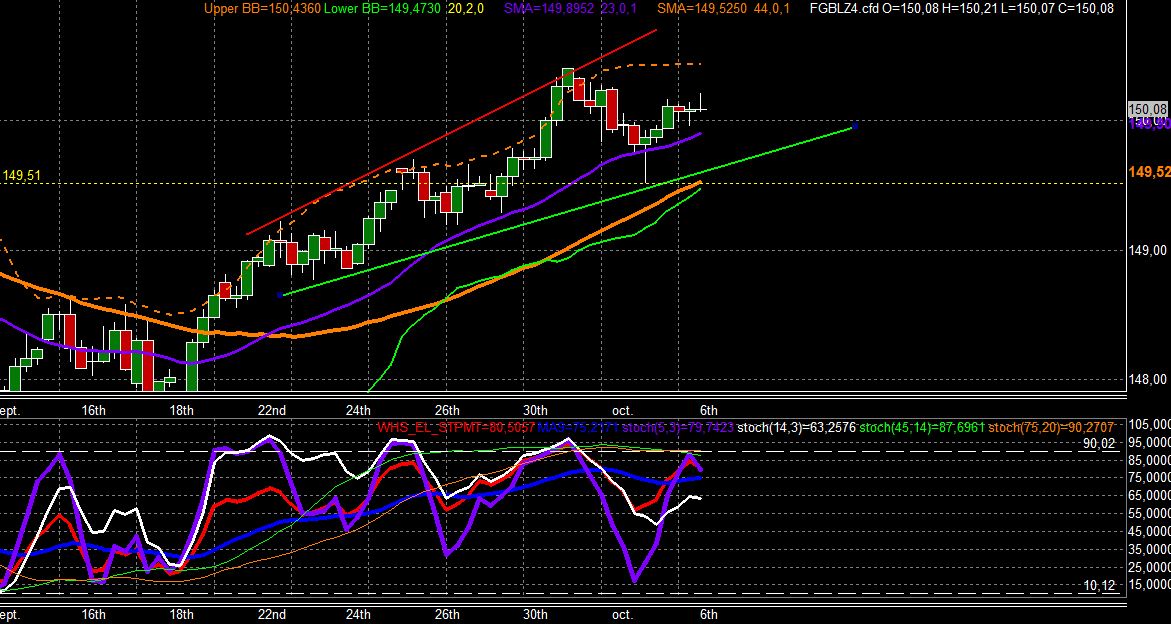Select the SMA parameters '23,0,1'
The width and height of the screenshot is (1171, 624).
(x=621, y=8)
